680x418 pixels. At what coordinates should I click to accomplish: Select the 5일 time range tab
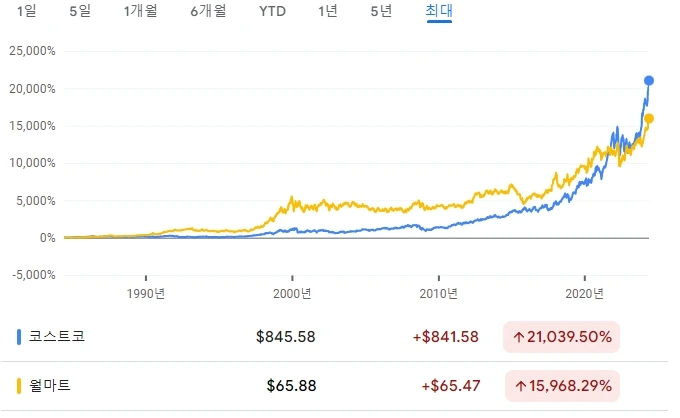[x=80, y=10]
